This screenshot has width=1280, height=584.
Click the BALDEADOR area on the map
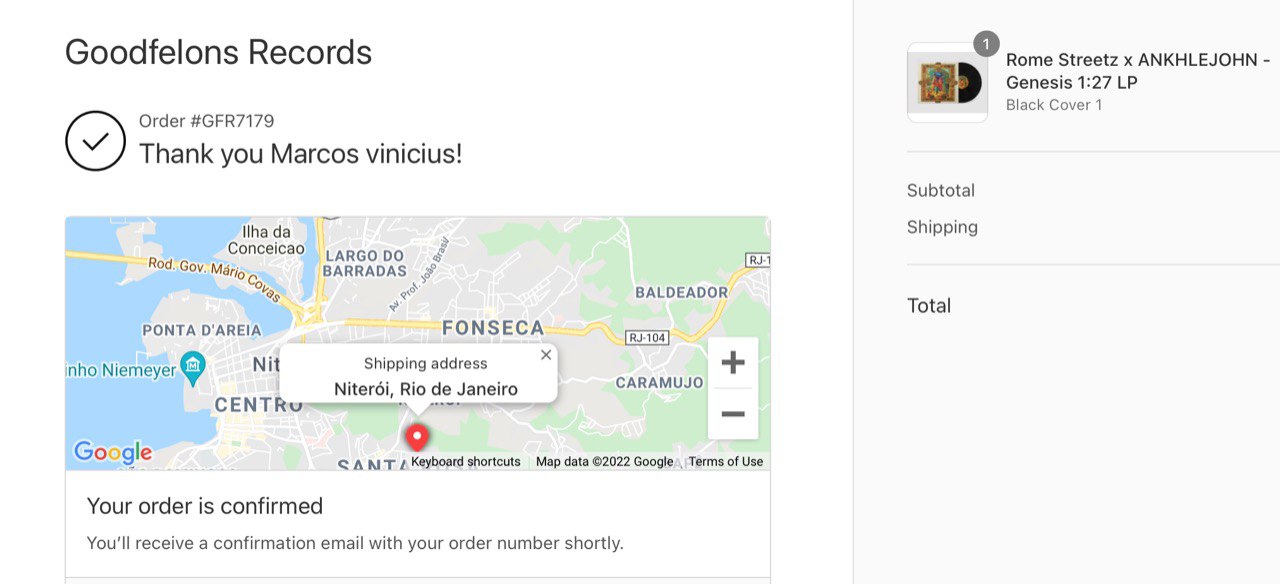click(x=682, y=292)
